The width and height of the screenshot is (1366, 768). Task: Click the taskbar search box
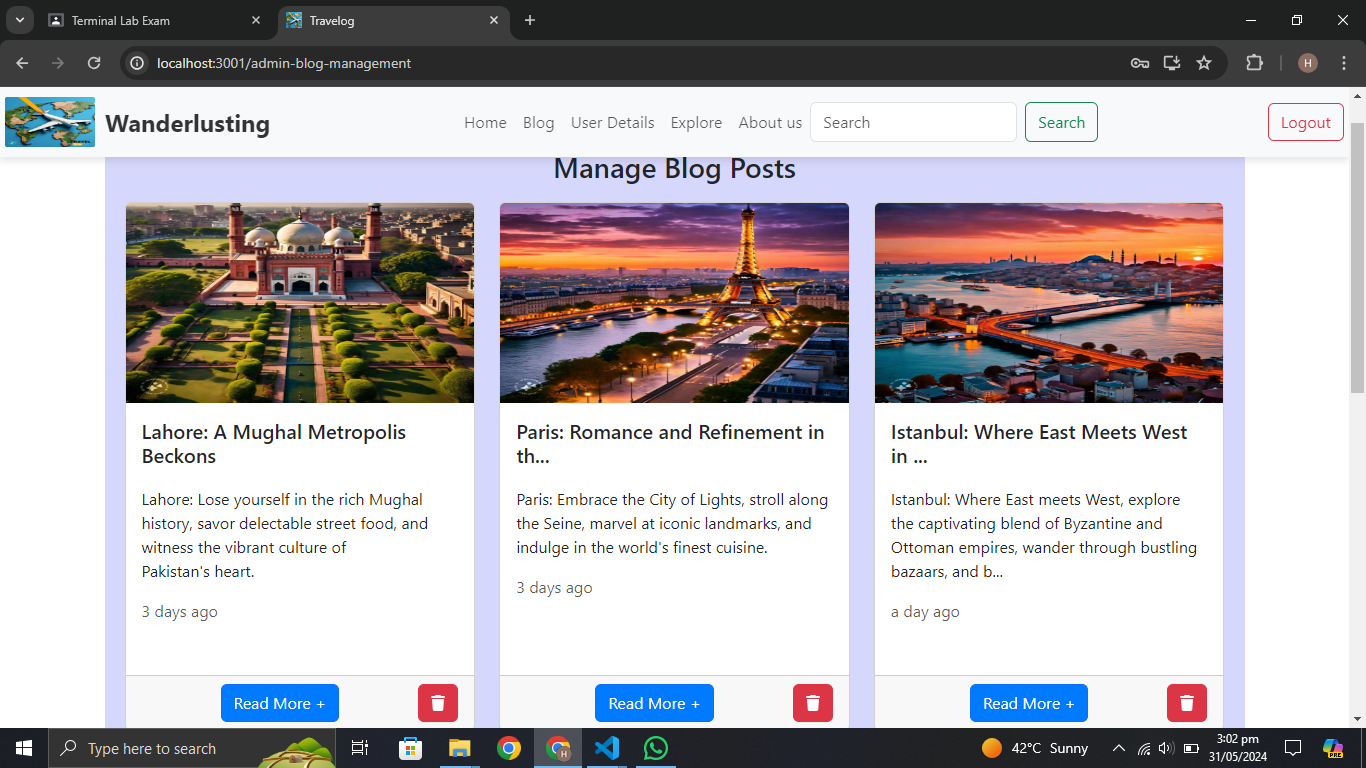pos(192,748)
